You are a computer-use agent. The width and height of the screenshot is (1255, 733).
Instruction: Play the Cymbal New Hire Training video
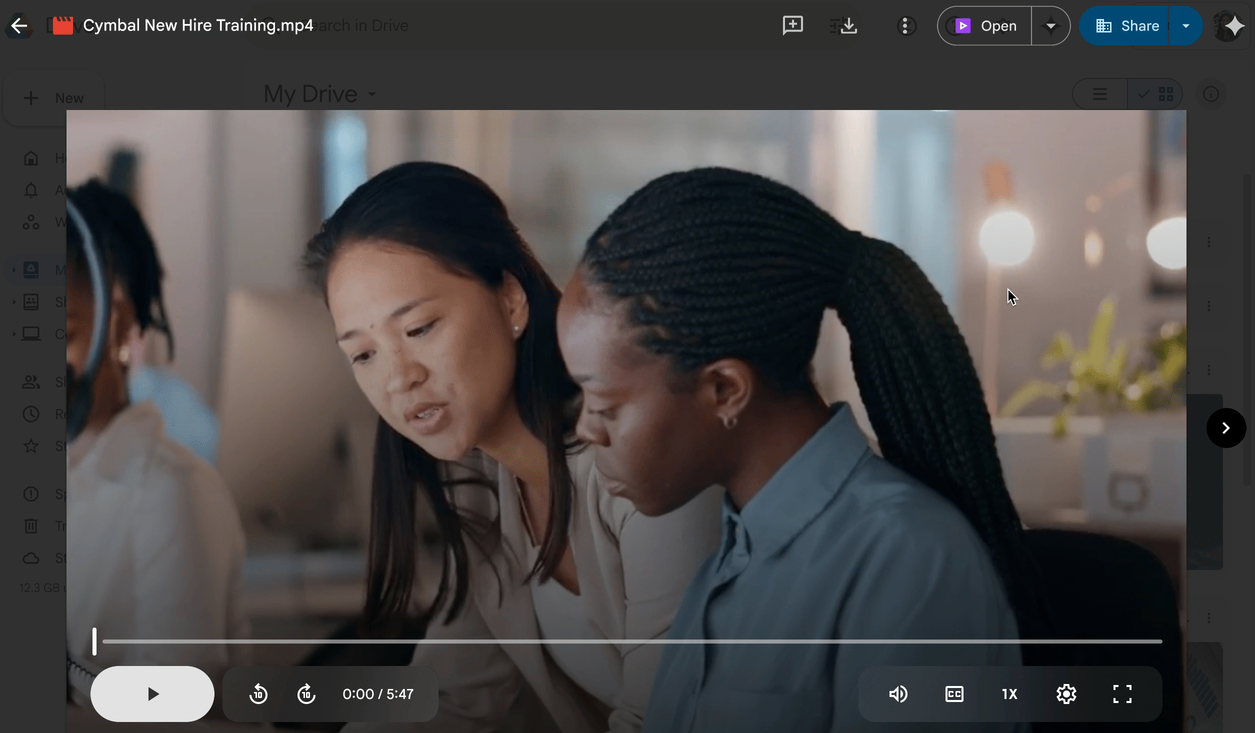[x=152, y=694]
